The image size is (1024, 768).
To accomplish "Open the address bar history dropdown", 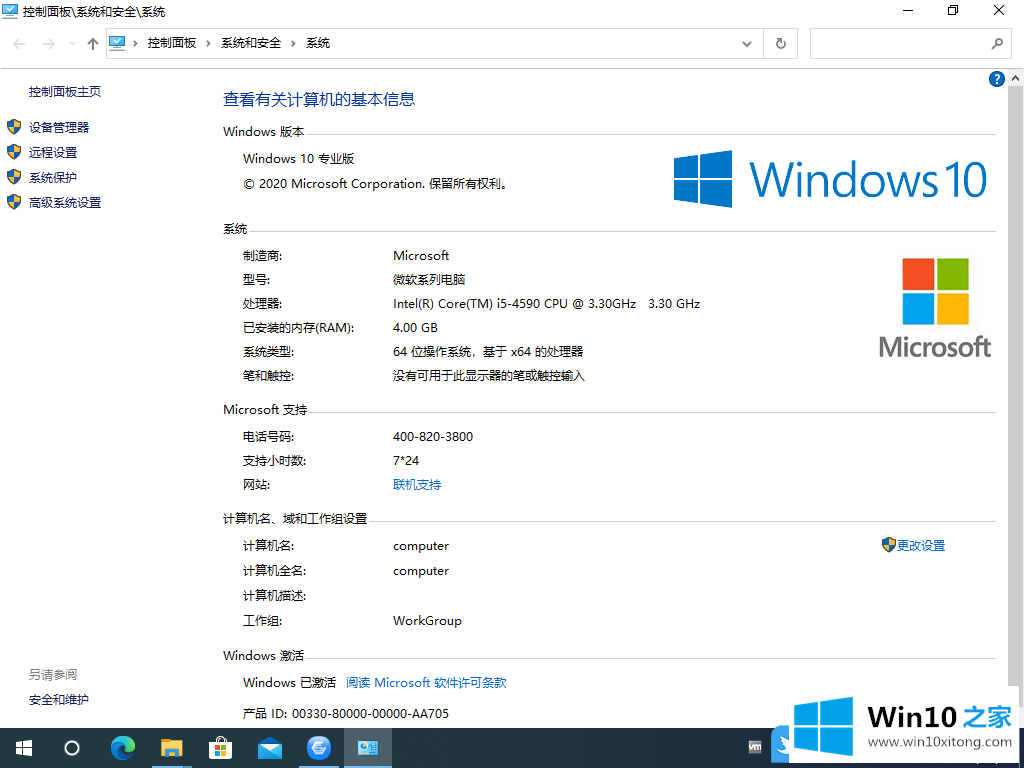I will (x=747, y=44).
